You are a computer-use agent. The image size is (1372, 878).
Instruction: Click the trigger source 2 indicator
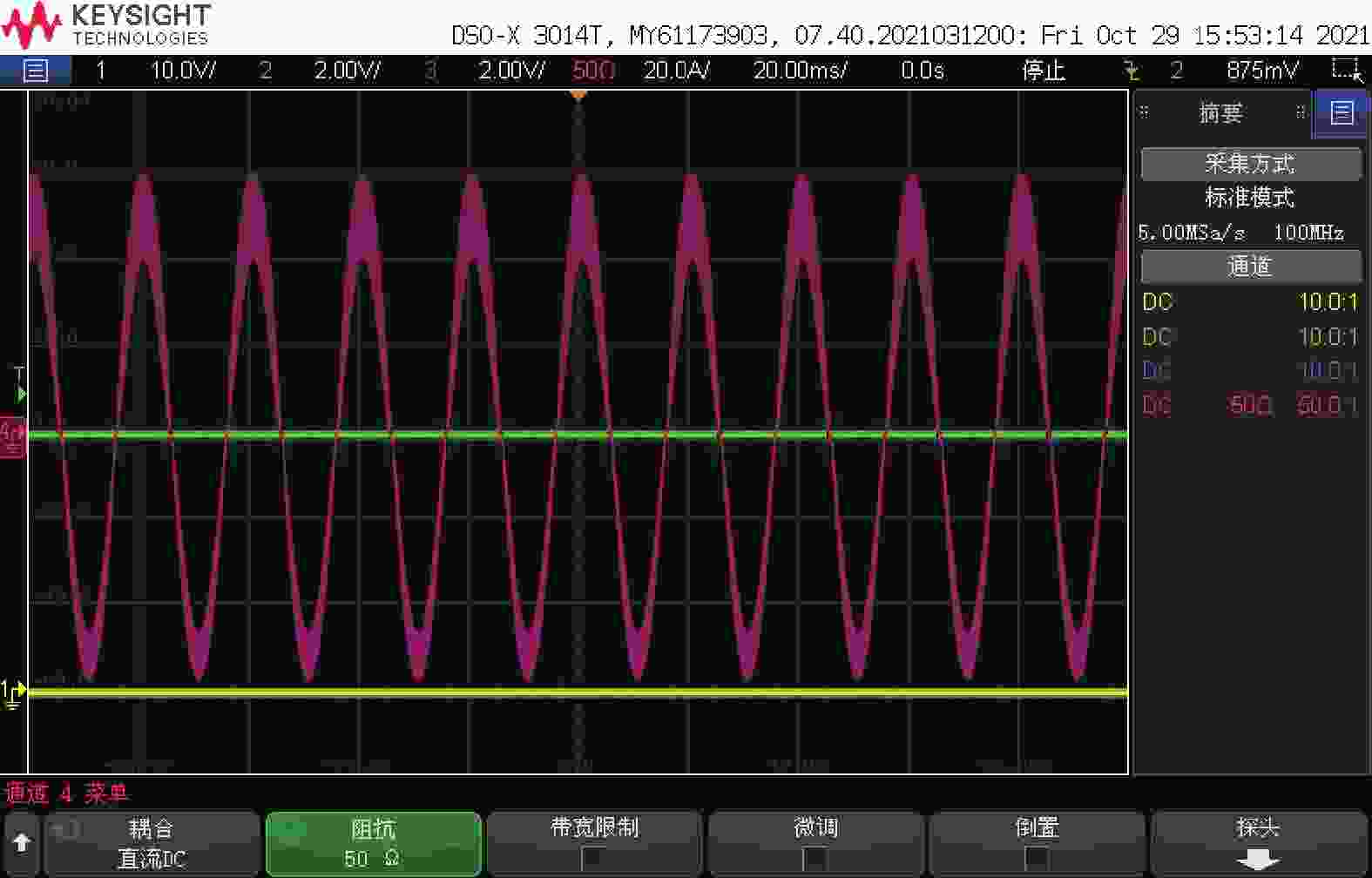click(x=1176, y=71)
